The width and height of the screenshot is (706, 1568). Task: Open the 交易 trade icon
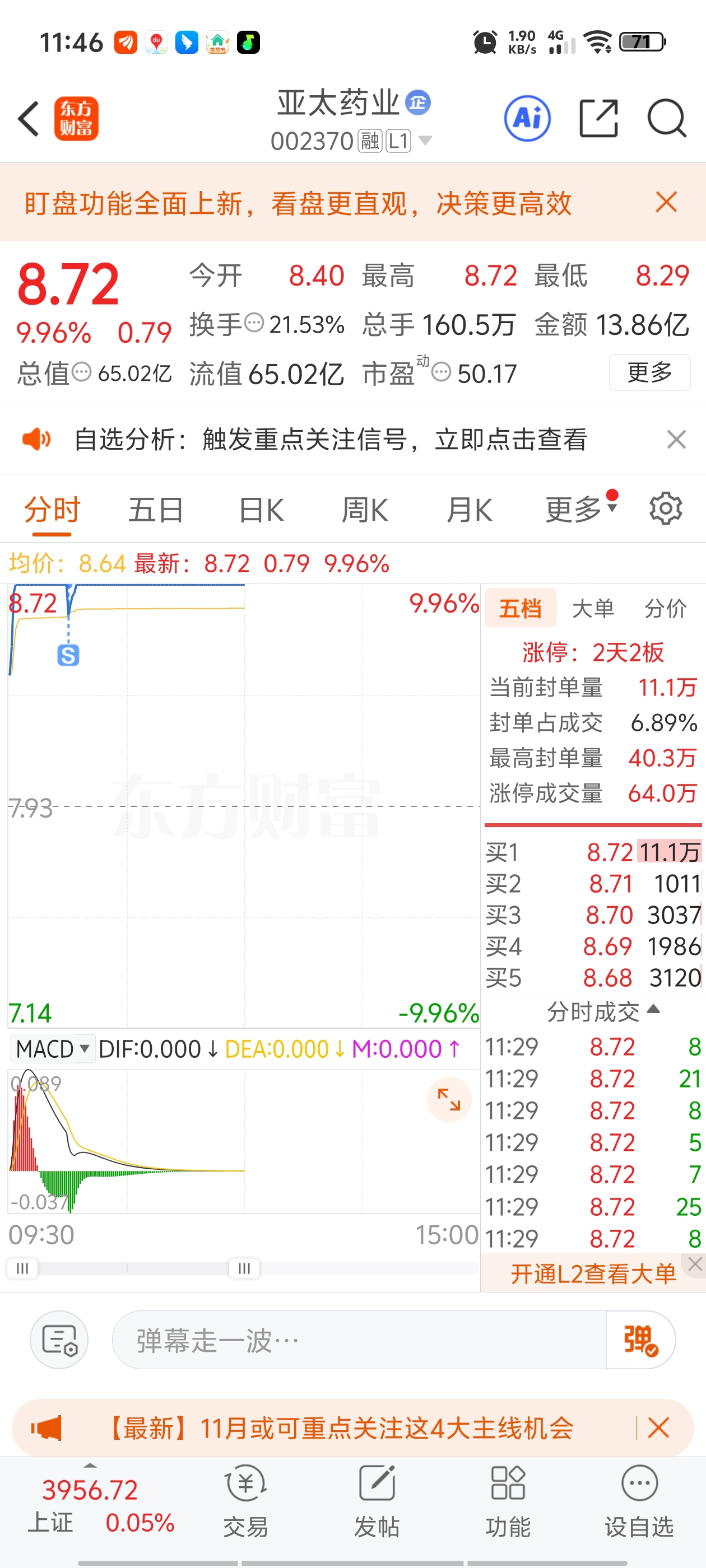(x=245, y=1501)
